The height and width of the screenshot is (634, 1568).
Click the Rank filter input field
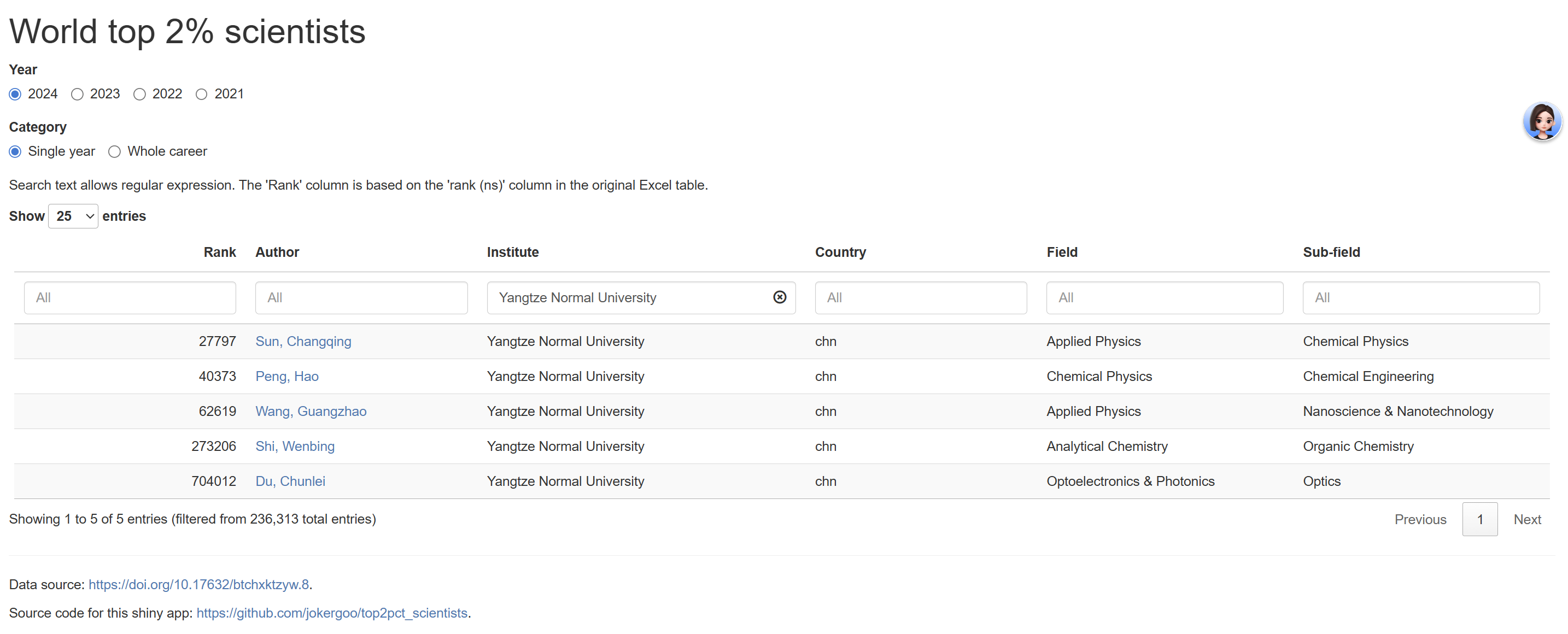130,297
